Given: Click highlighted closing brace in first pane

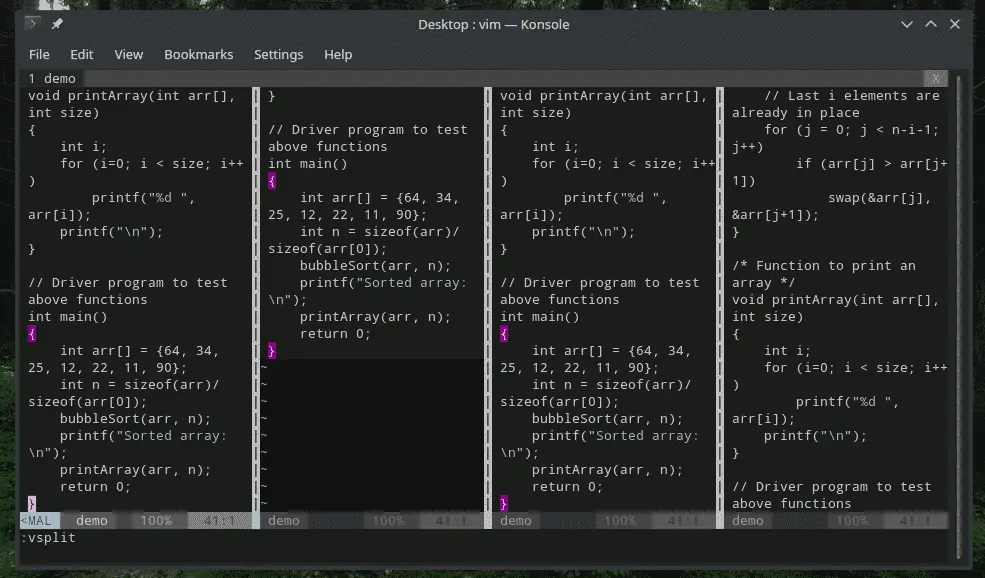Looking at the screenshot, I should pyautogui.click(x=32, y=504).
